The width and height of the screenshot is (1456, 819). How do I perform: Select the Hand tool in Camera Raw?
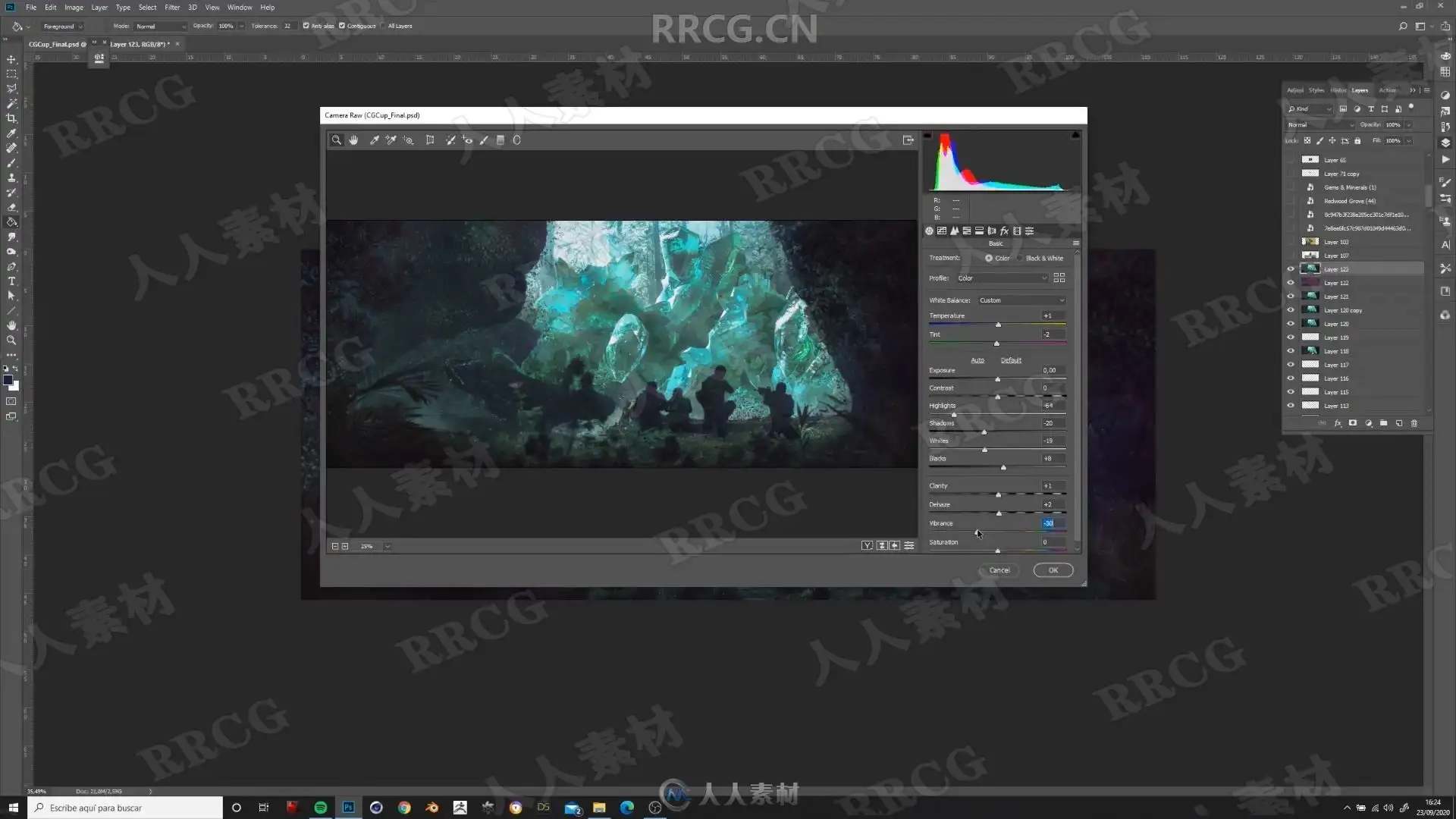click(x=353, y=140)
